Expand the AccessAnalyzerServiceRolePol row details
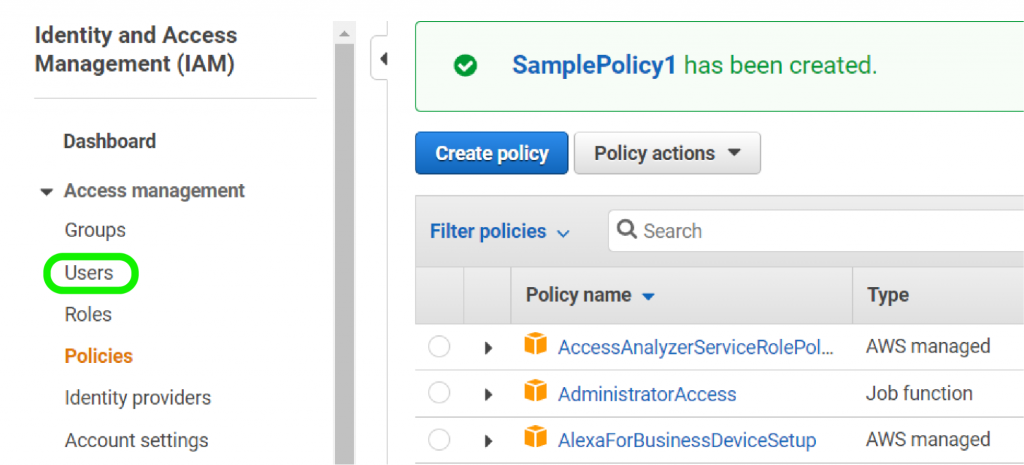Screen dimensions: 1024x465 488,348
